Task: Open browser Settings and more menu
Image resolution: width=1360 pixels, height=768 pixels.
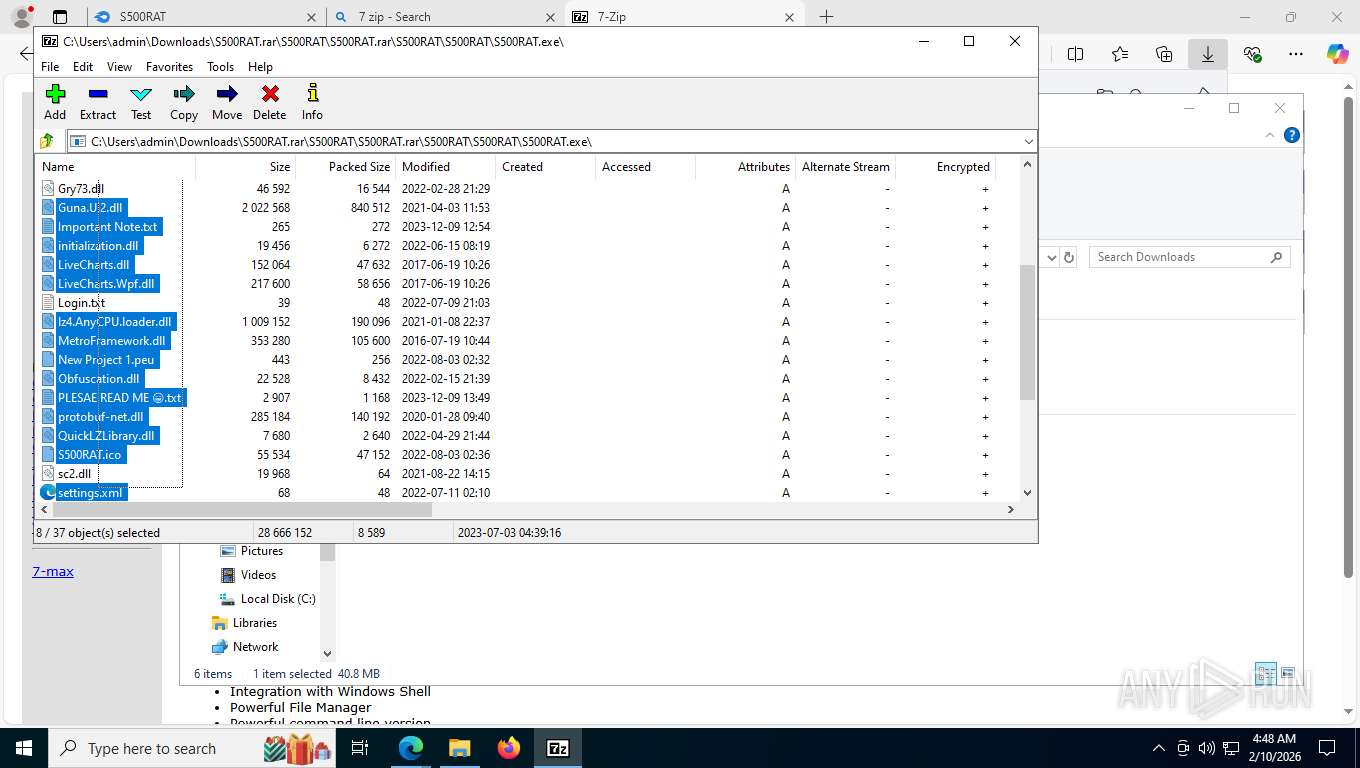Action: (x=1296, y=54)
